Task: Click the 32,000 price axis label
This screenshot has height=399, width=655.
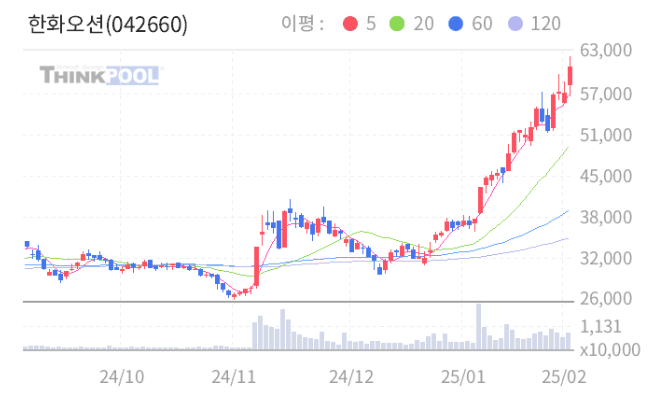Action: pos(606,258)
